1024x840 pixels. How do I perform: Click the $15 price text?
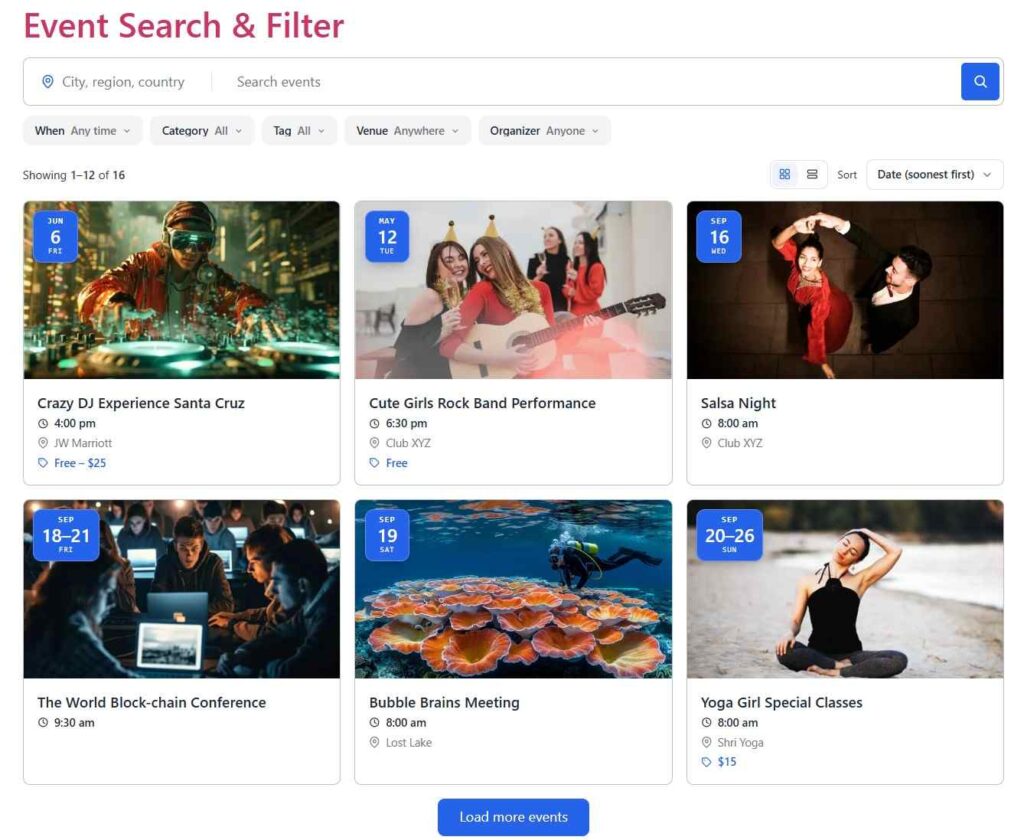tap(727, 762)
